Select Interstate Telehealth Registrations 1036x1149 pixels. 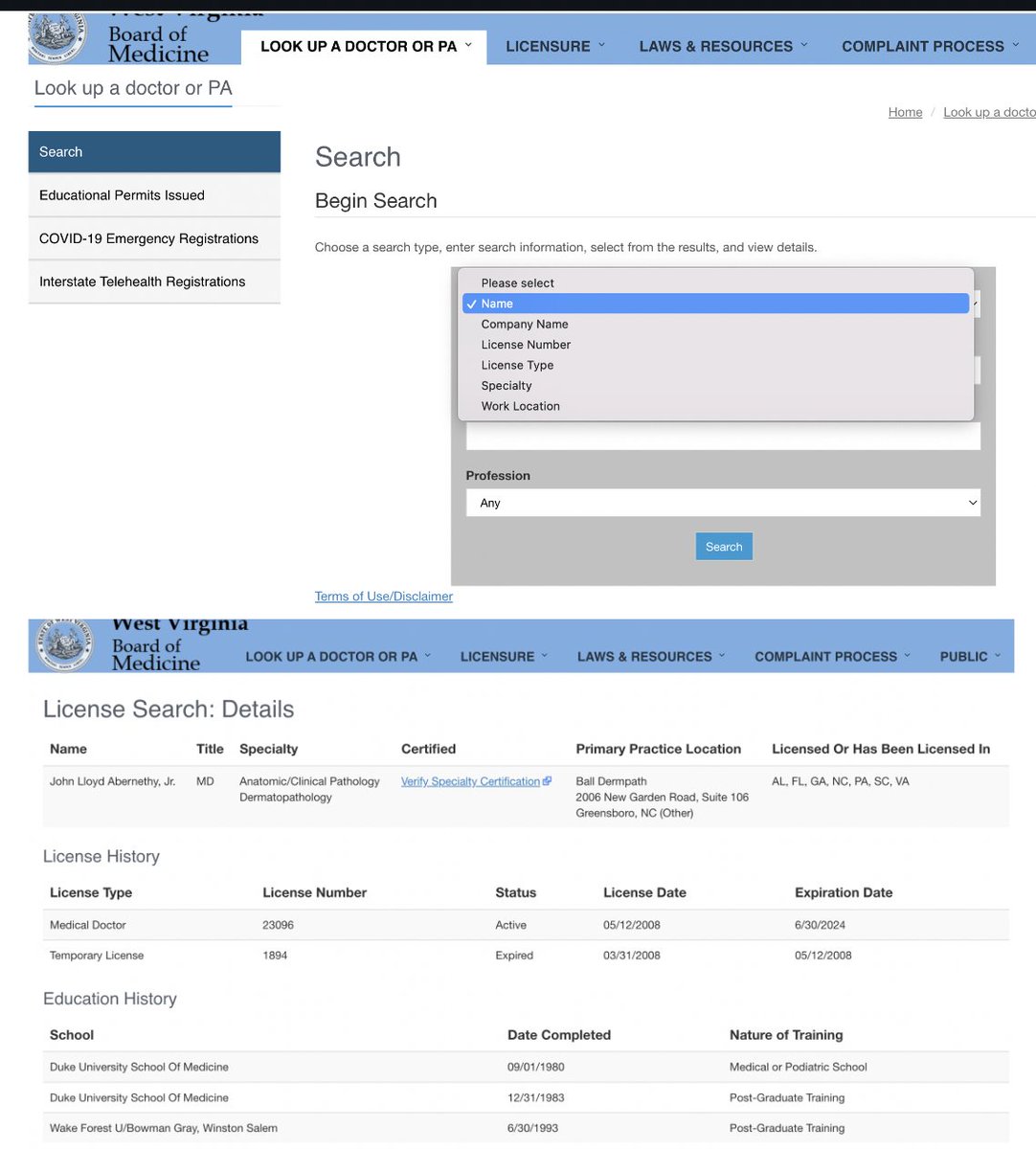(x=142, y=282)
